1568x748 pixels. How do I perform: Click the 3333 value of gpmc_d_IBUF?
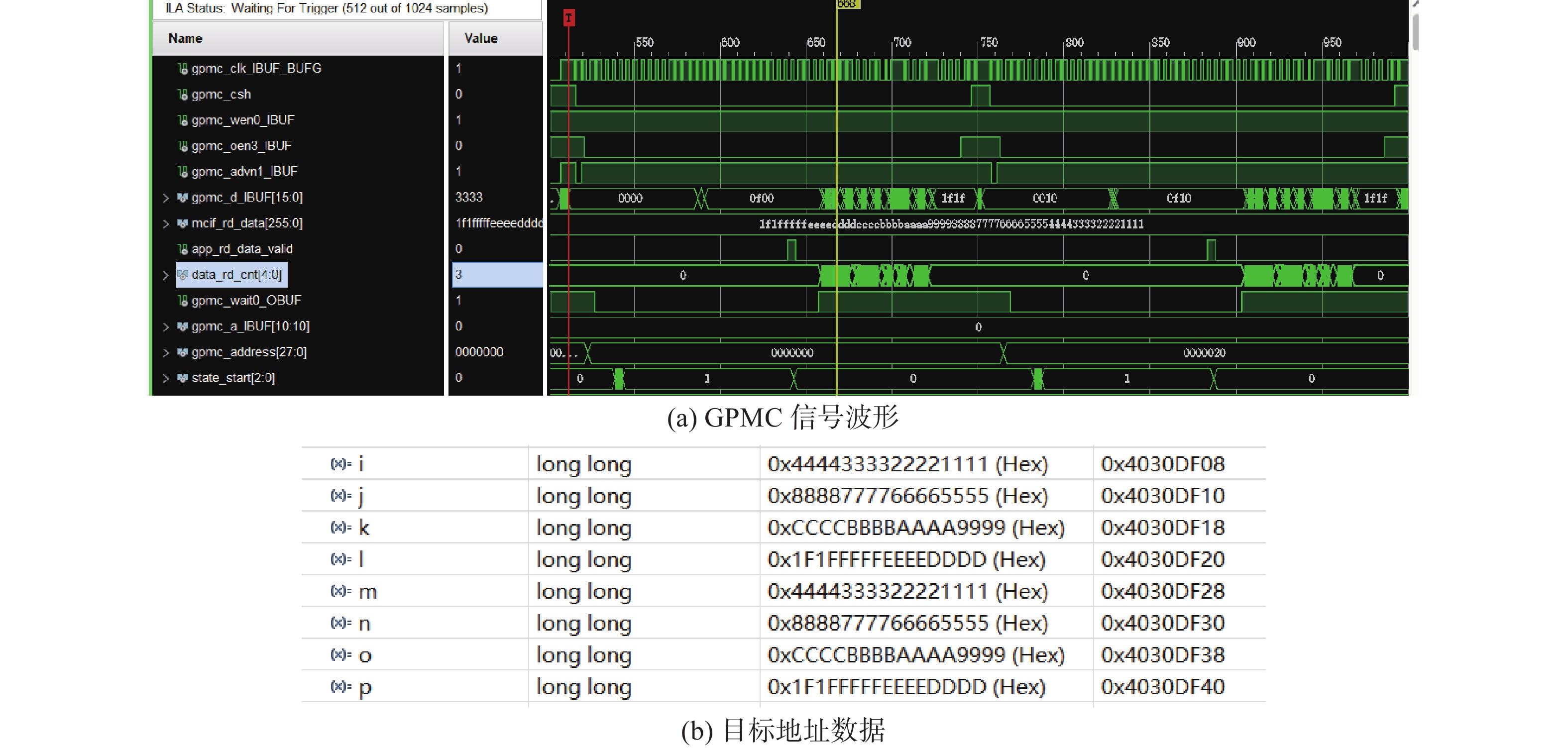[469, 197]
